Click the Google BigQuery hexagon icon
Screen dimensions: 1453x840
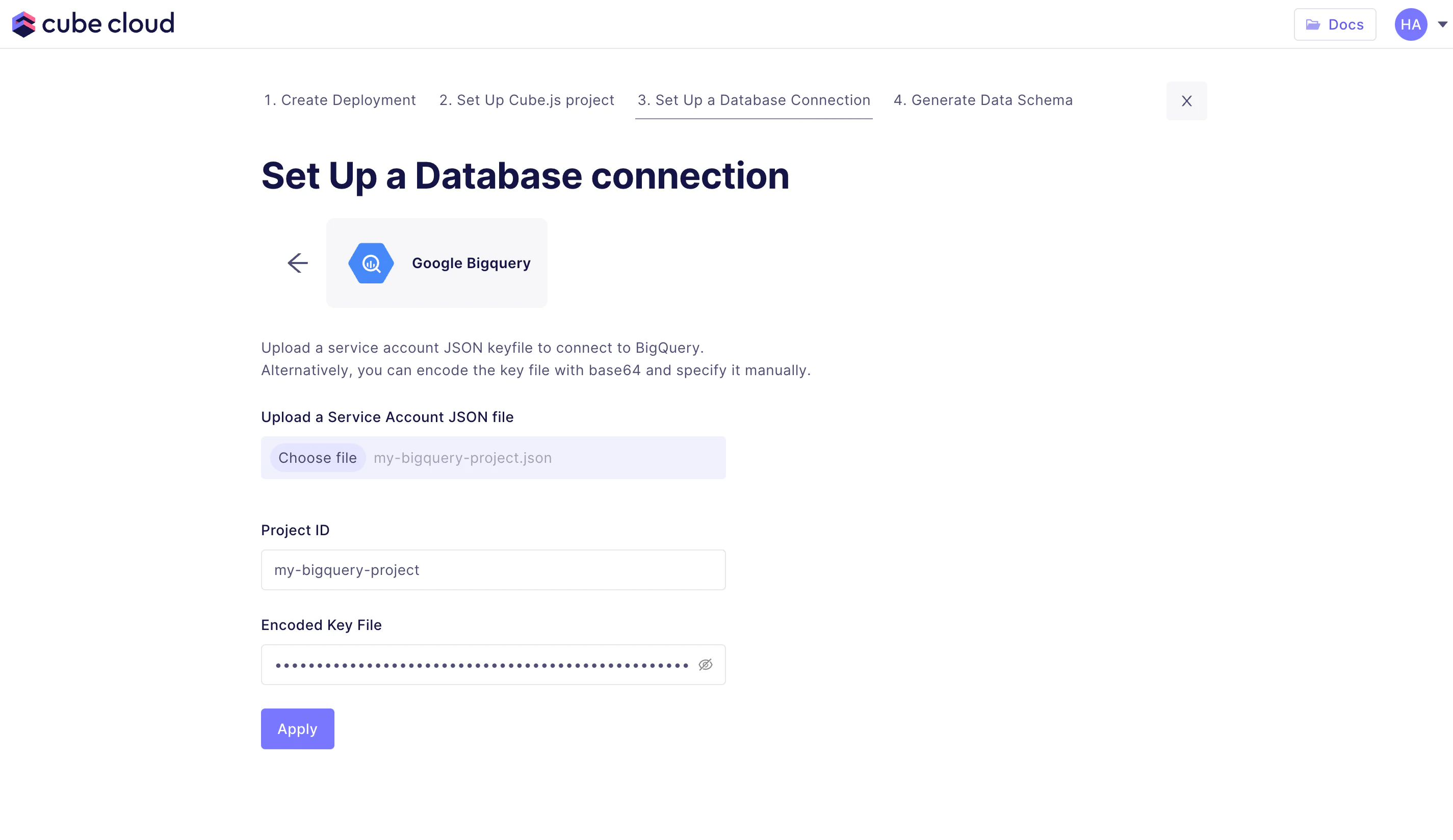pos(371,263)
